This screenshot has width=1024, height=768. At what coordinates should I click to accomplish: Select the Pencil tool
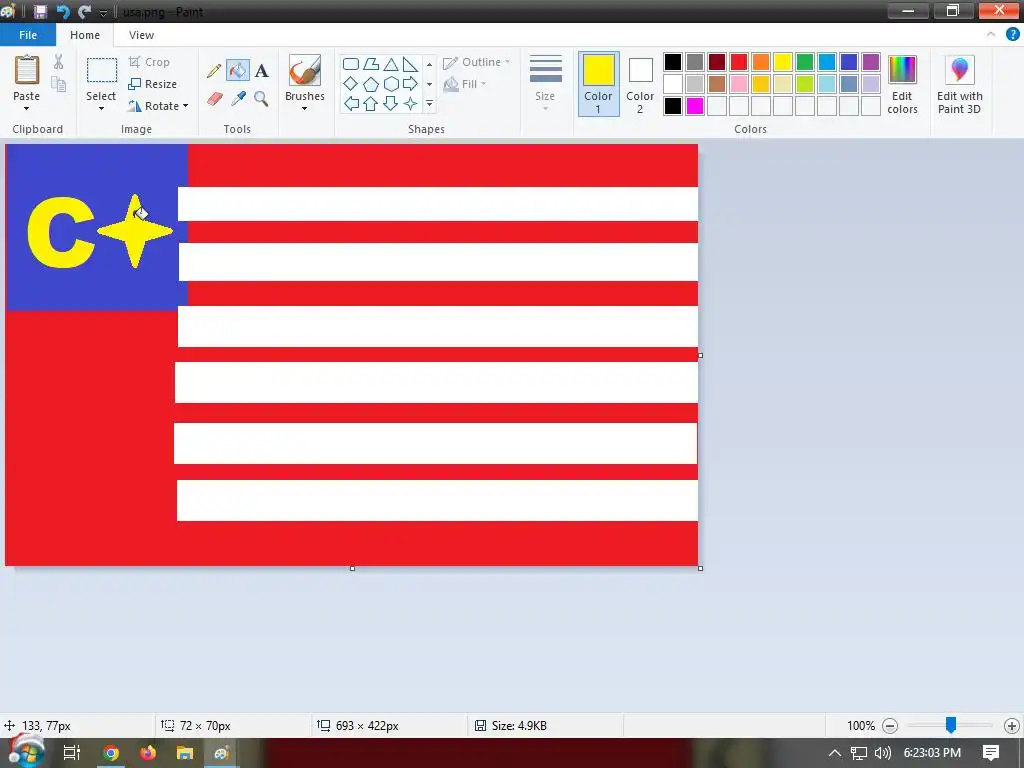click(x=214, y=71)
